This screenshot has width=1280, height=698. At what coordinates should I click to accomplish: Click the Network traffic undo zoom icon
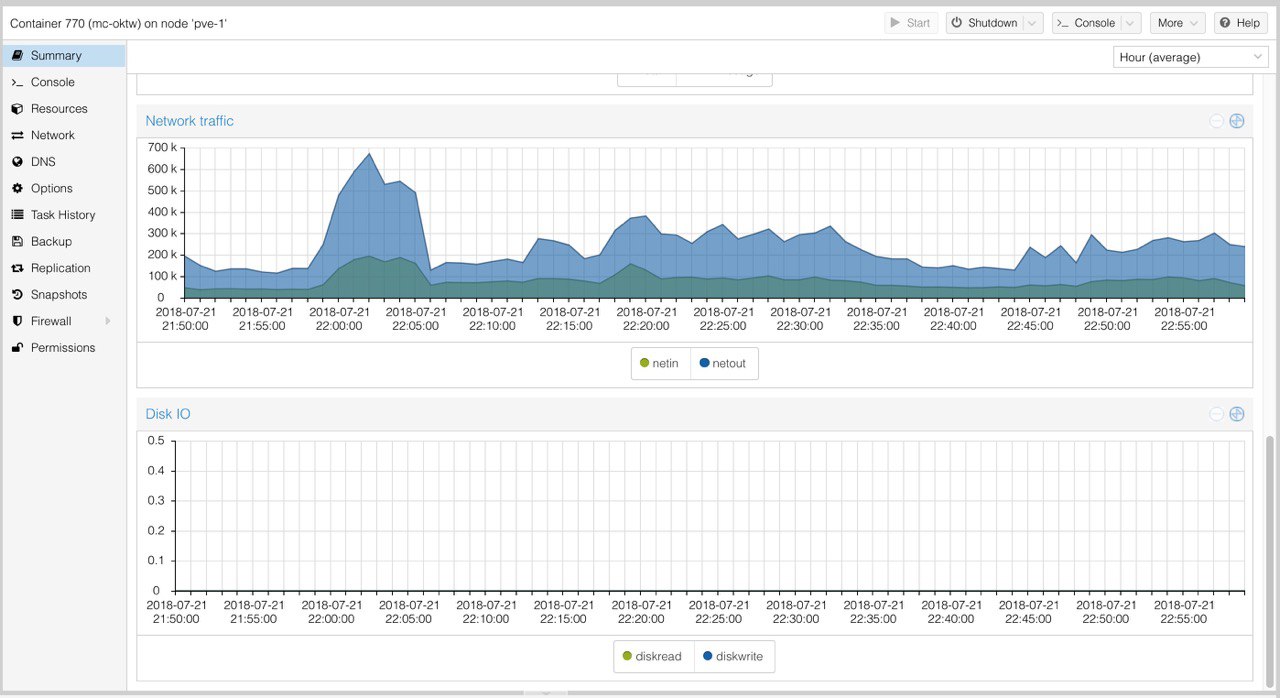coord(1216,121)
